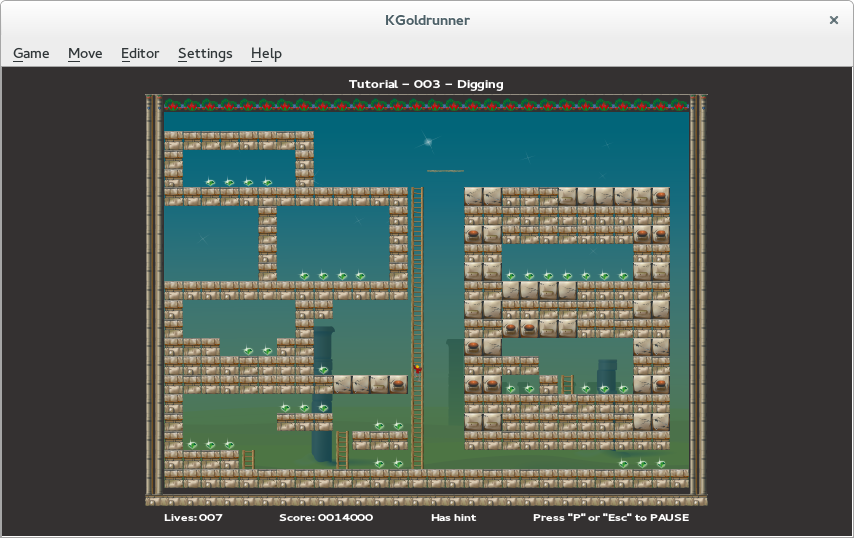
Task: Click the KGoldrunner window title
Action: point(427,20)
